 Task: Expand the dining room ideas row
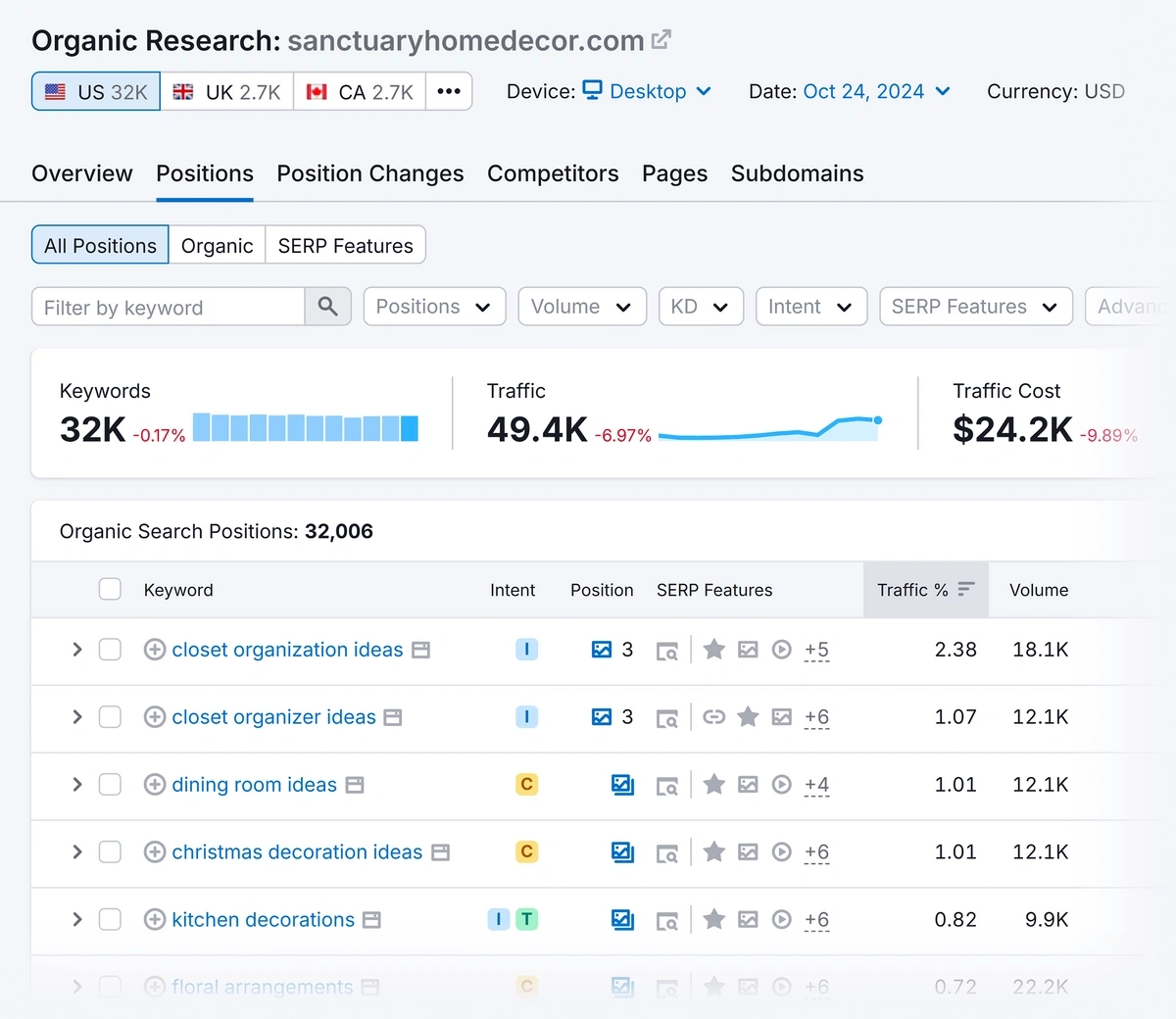pyautogui.click(x=76, y=785)
